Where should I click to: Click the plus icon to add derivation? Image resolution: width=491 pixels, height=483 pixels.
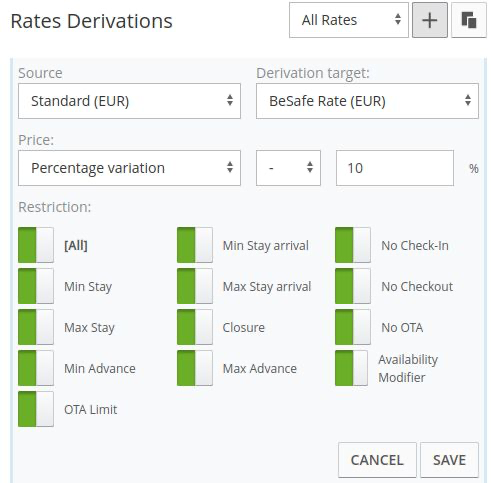coord(430,20)
